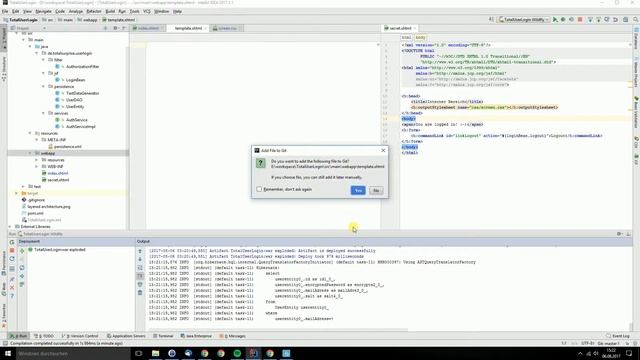Collapse the webapp folder in project tree

[x=30, y=153]
